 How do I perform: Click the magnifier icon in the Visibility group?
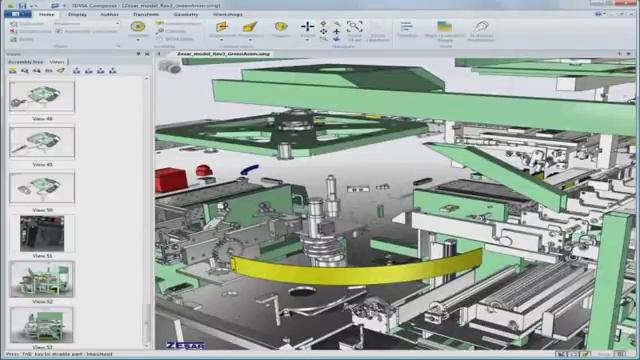[160, 31]
